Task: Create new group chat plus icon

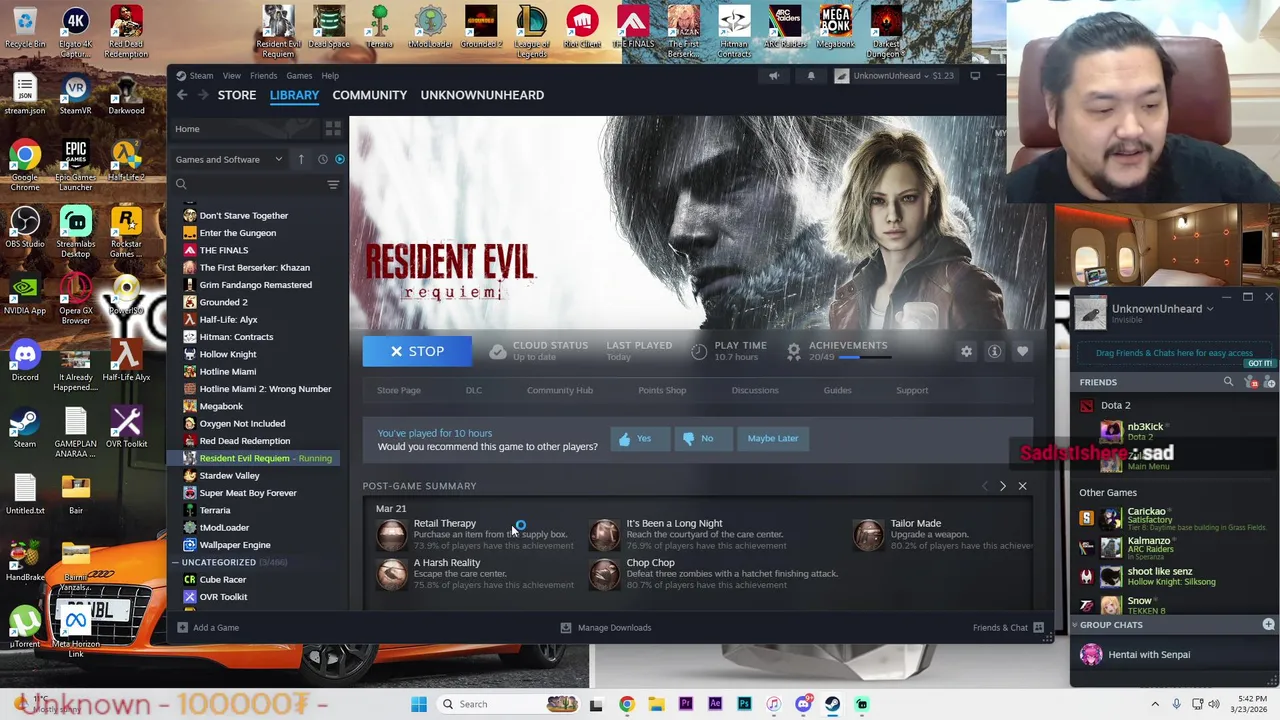Action: pos(1268,625)
